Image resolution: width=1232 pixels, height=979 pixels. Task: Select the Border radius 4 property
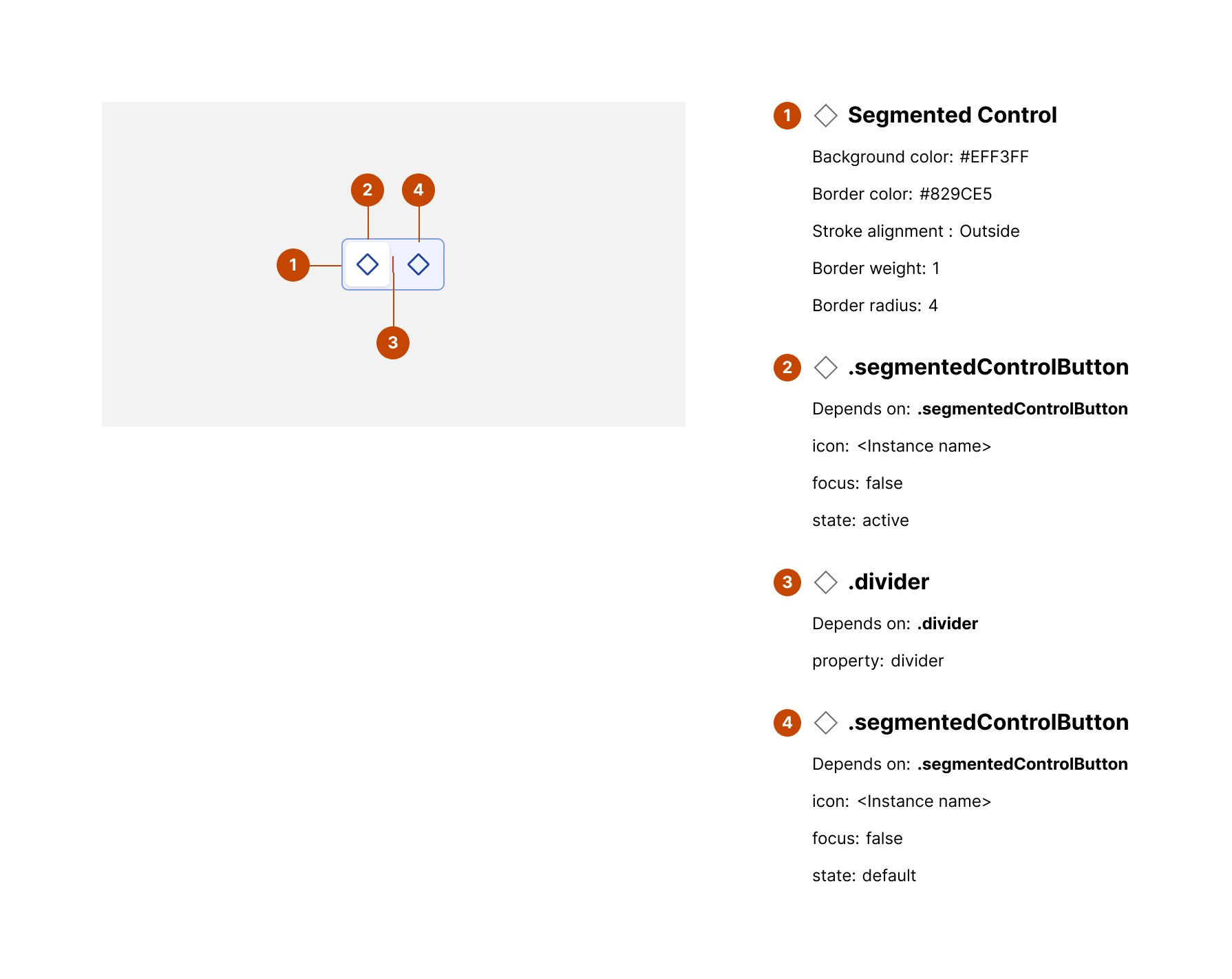click(875, 306)
